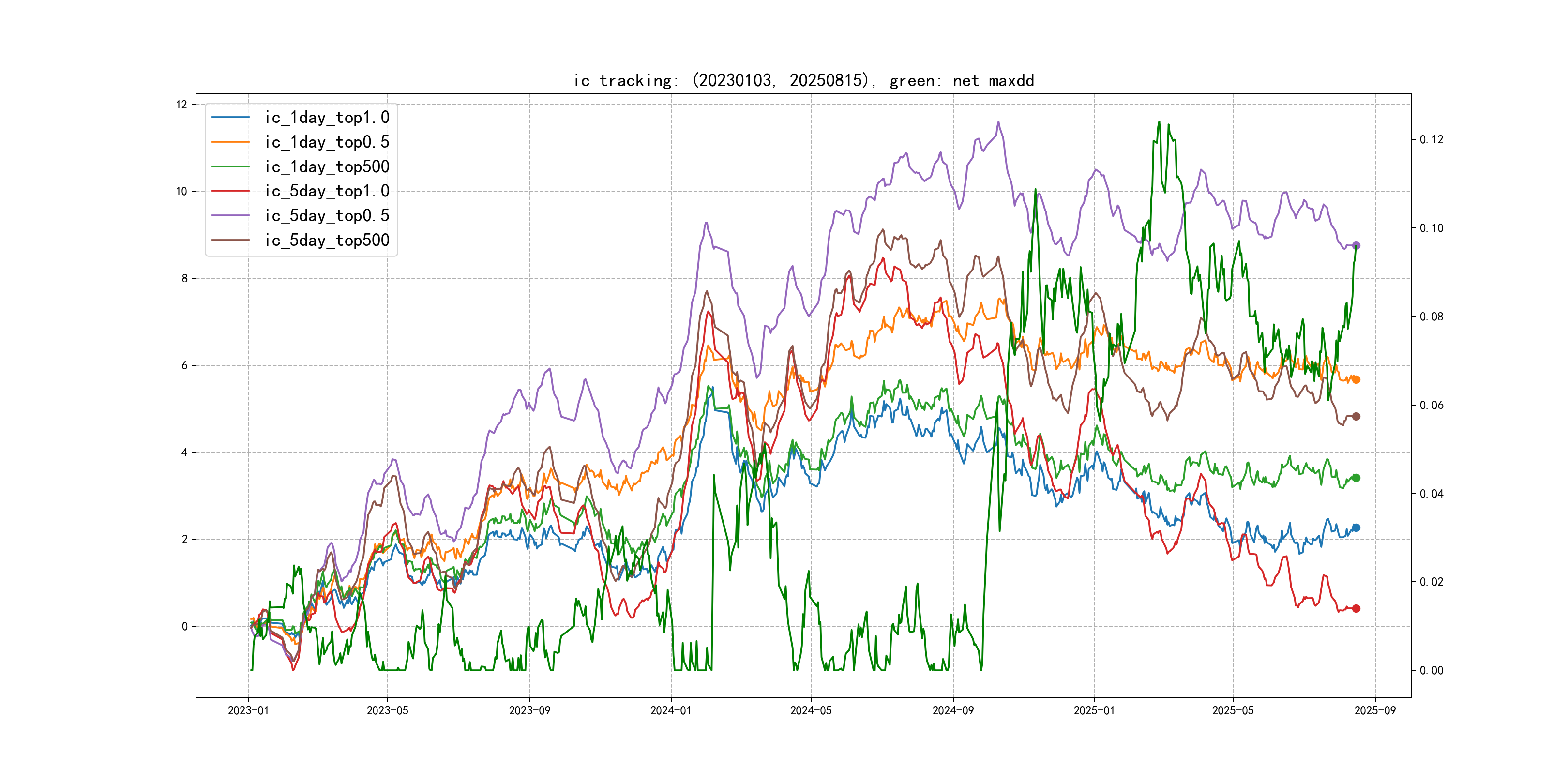Click the light green end marker dot

[1356, 478]
